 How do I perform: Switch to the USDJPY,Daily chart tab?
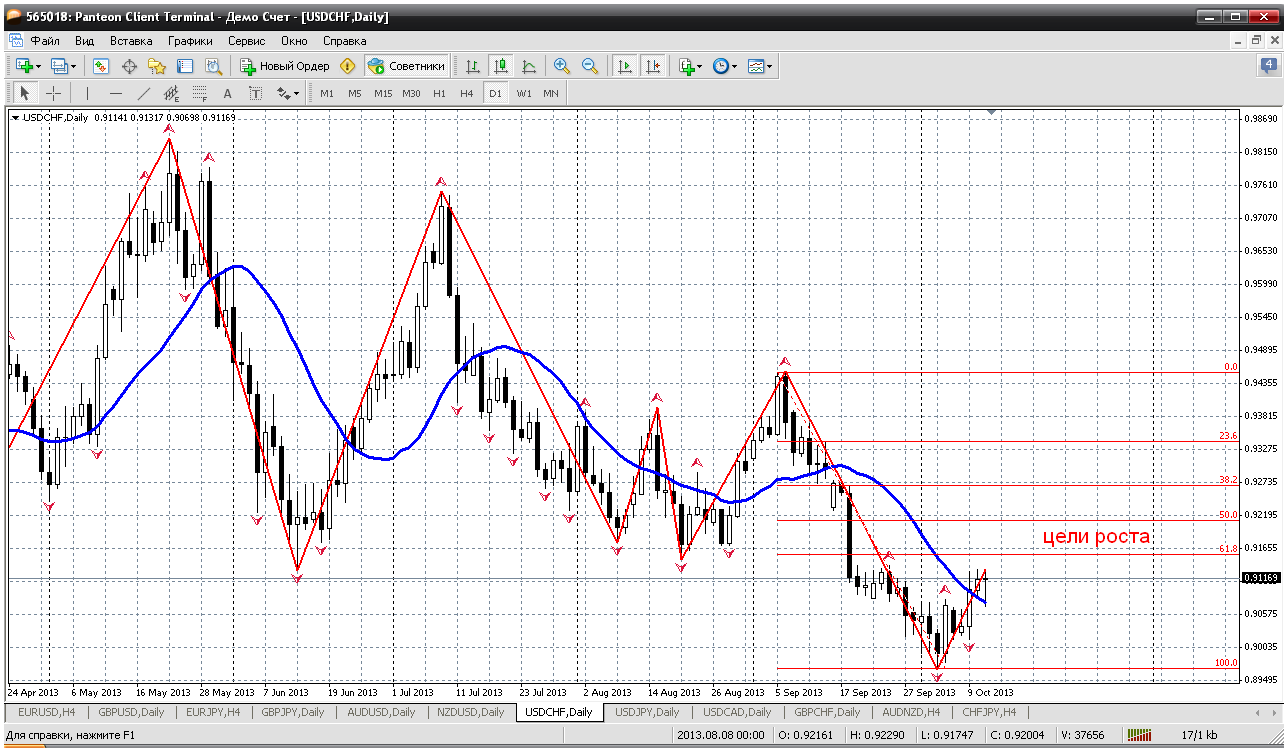click(x=647, y=712)
